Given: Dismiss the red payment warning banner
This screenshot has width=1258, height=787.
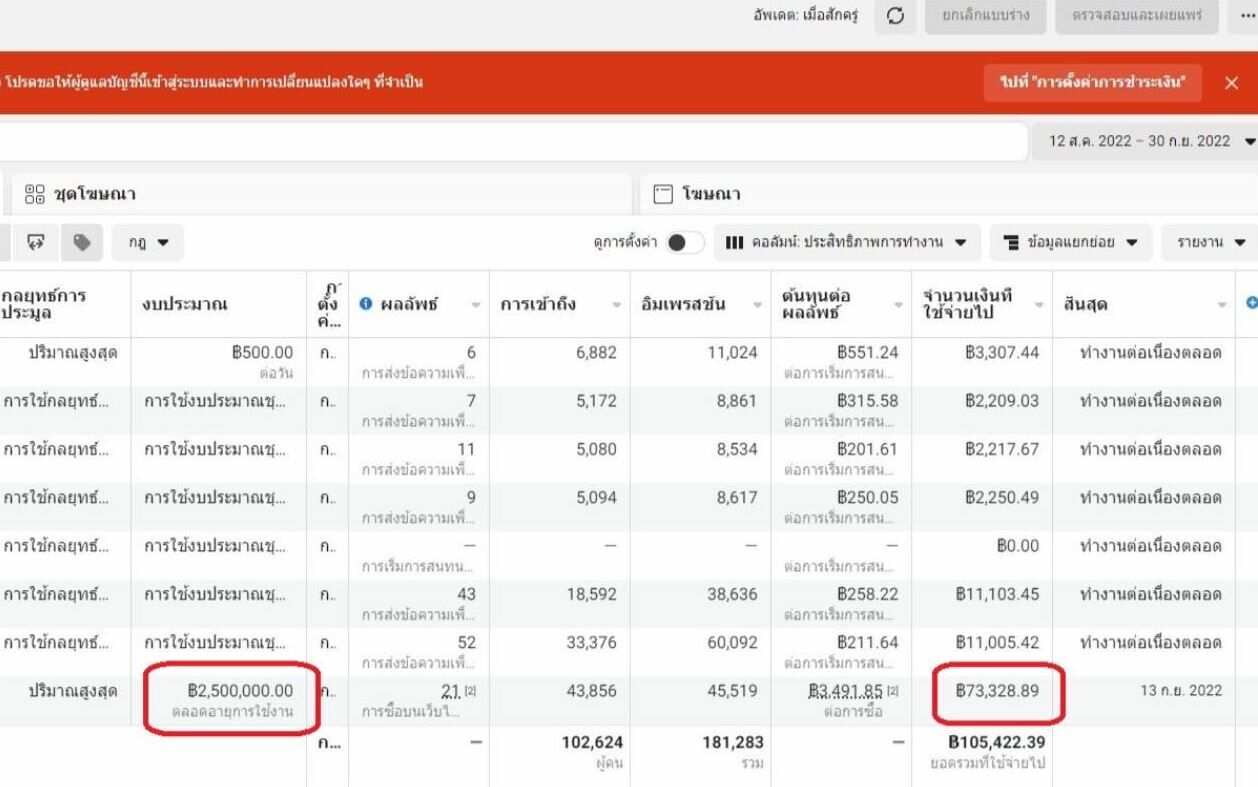Looking at the screenshot, I should pos(1231,83).
